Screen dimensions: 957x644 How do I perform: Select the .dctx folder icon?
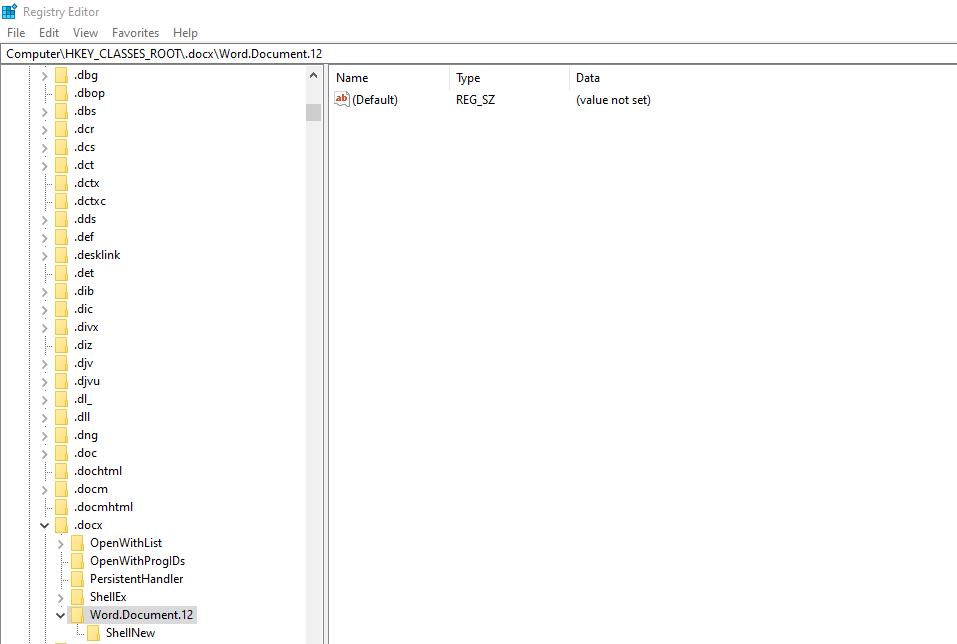tap(61, 183)
